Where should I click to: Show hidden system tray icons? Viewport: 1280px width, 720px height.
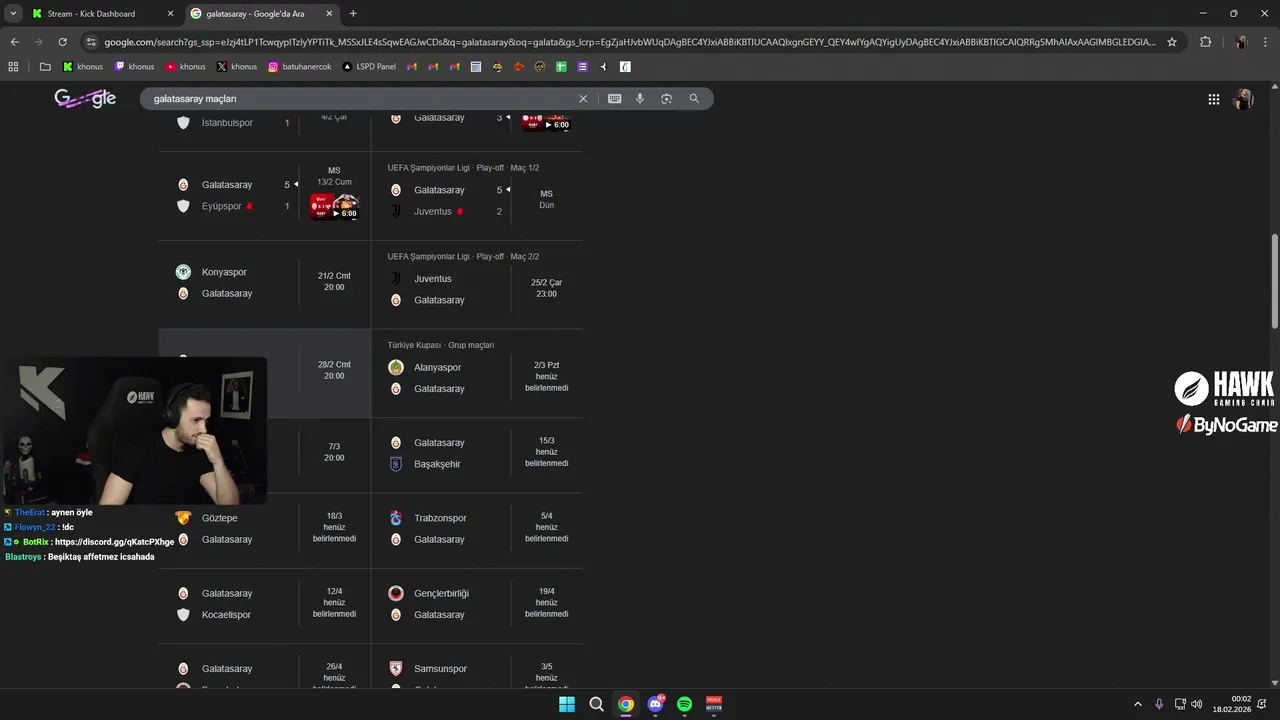click(1137, 704)
